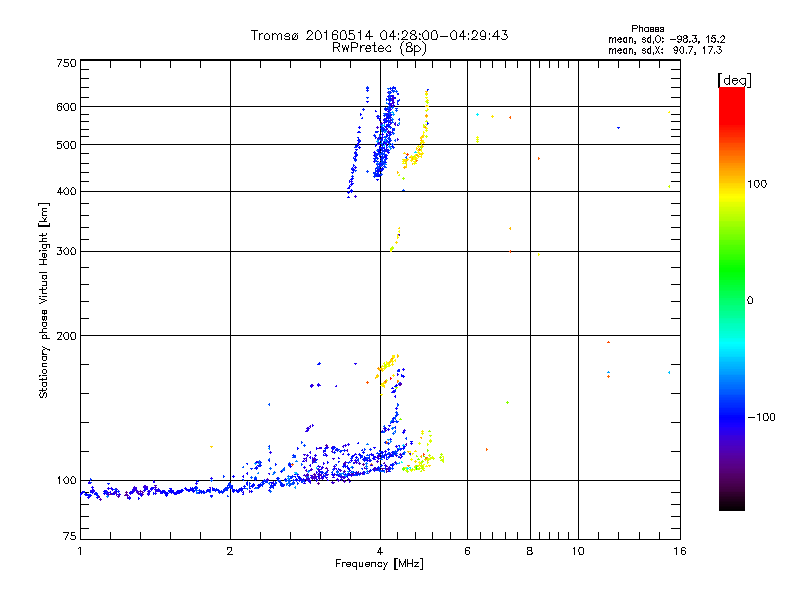Image resolution: width=800 pixels, height=600 pixels.
Task: Click the "Stationary phase Virtual Height [km]" axis label
Action: [x=44, y=300]
